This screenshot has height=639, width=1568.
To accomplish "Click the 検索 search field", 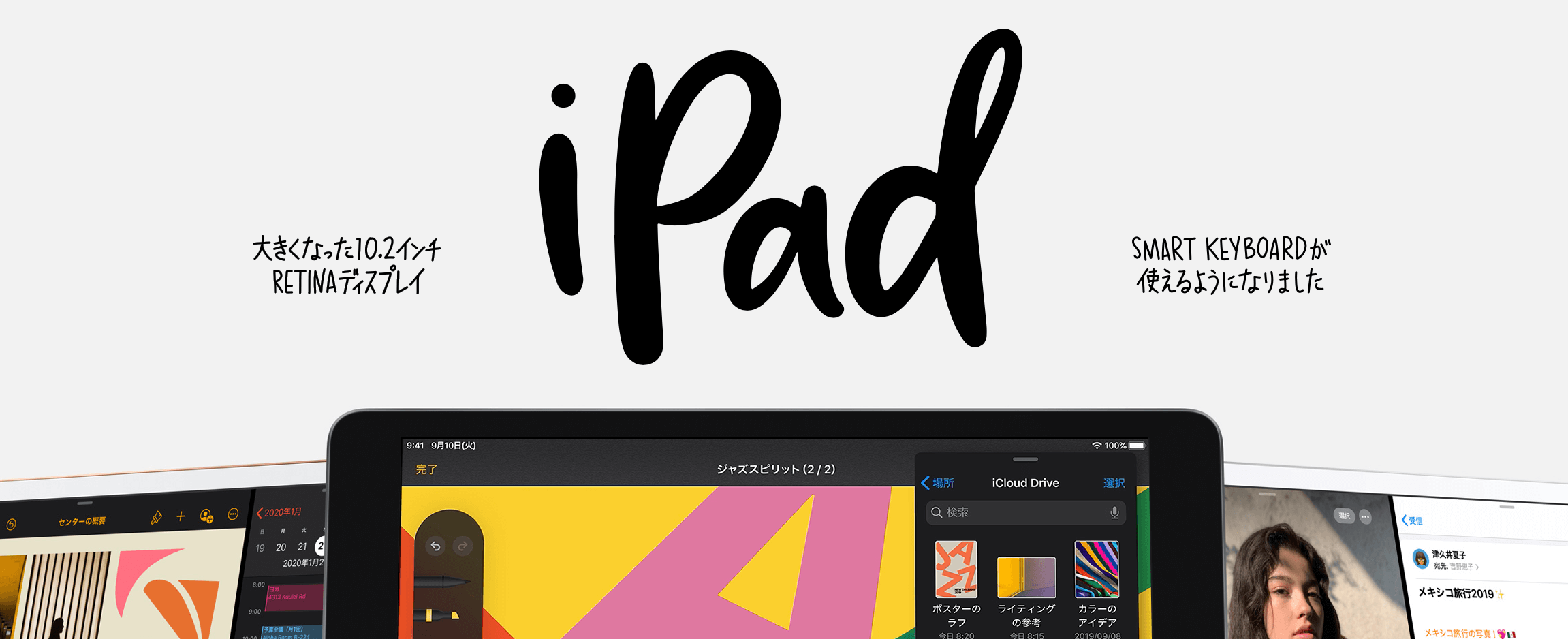I will [1018, 512].
